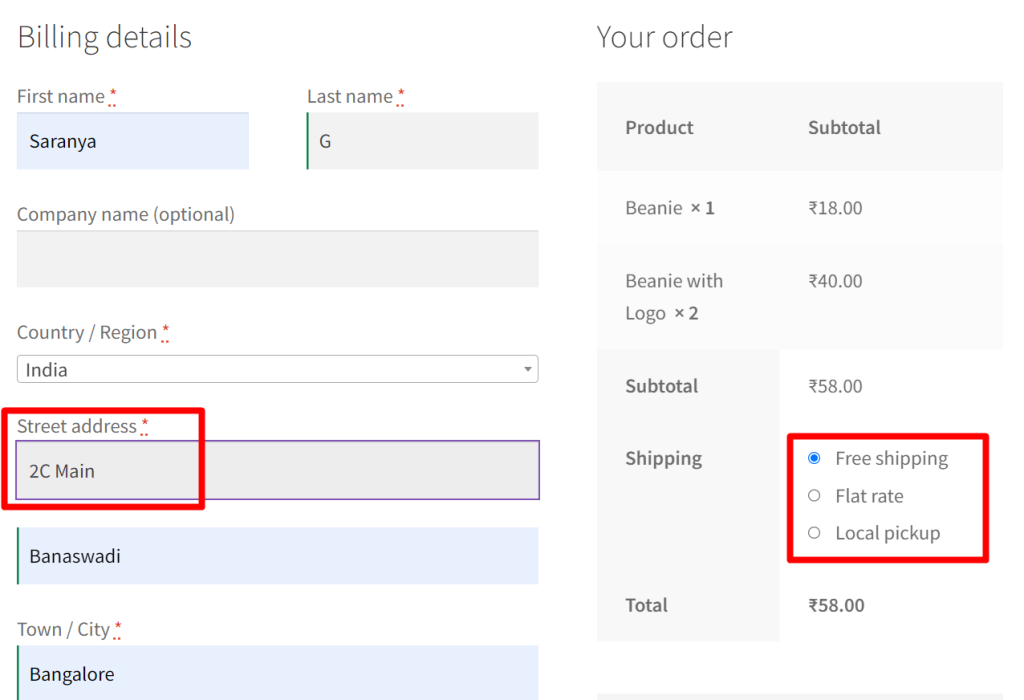Click the Beanie with Logo product entry
Screen dimensions: 1024x700
pyautogui.click(x=674, y=296)
